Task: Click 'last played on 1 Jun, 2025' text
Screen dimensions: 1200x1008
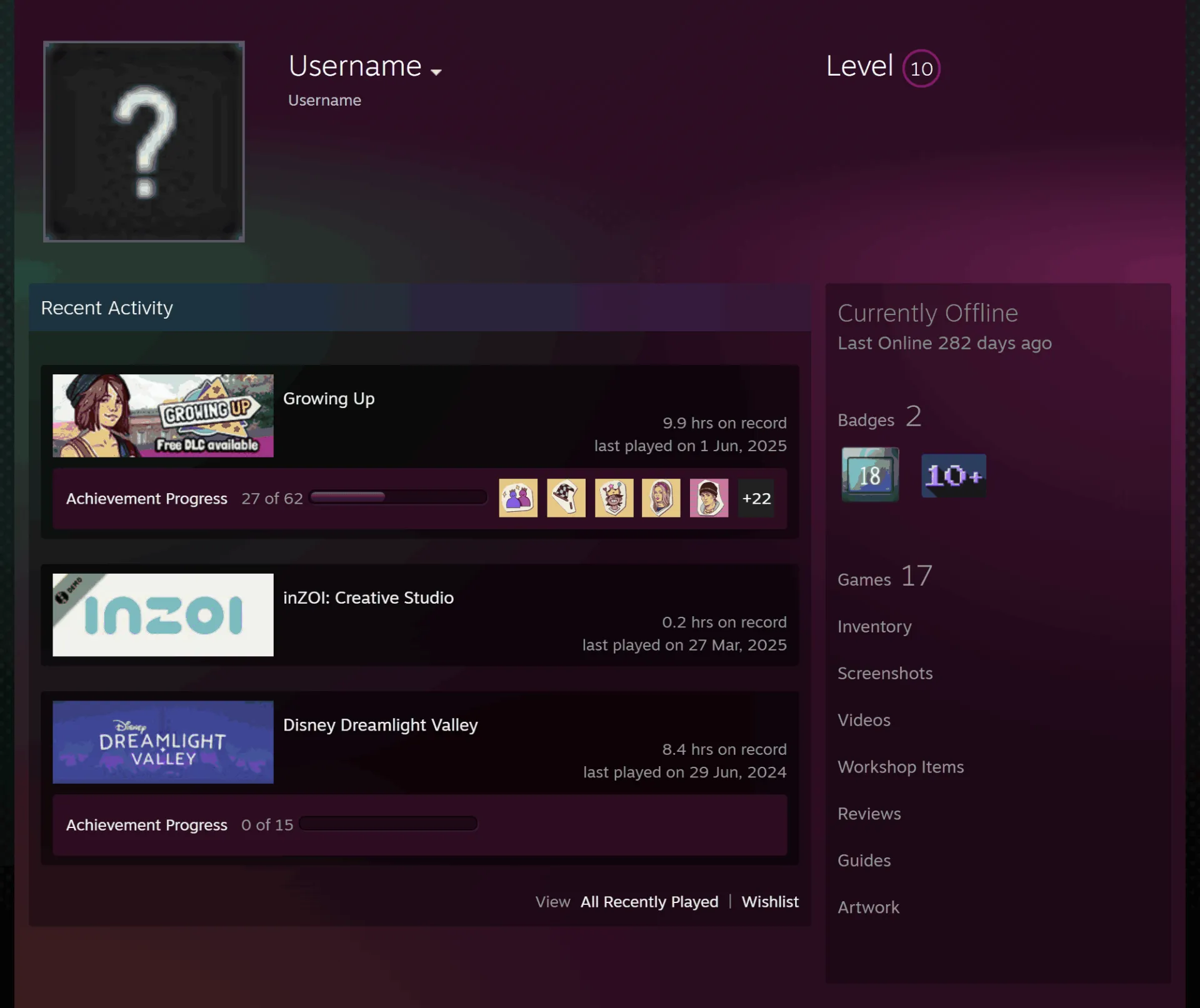Action: pos(691,446)
